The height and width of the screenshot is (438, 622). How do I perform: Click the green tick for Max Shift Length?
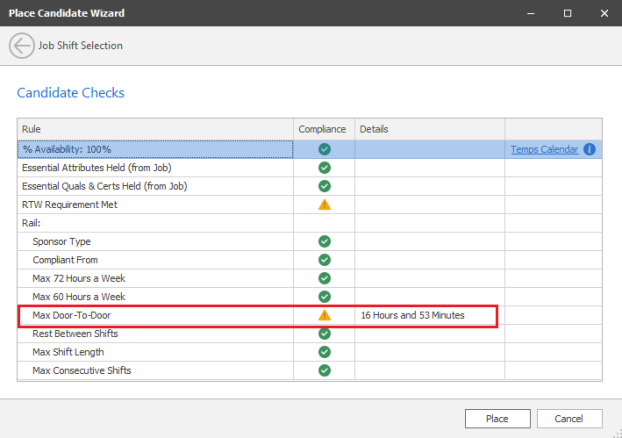point(324,352)
